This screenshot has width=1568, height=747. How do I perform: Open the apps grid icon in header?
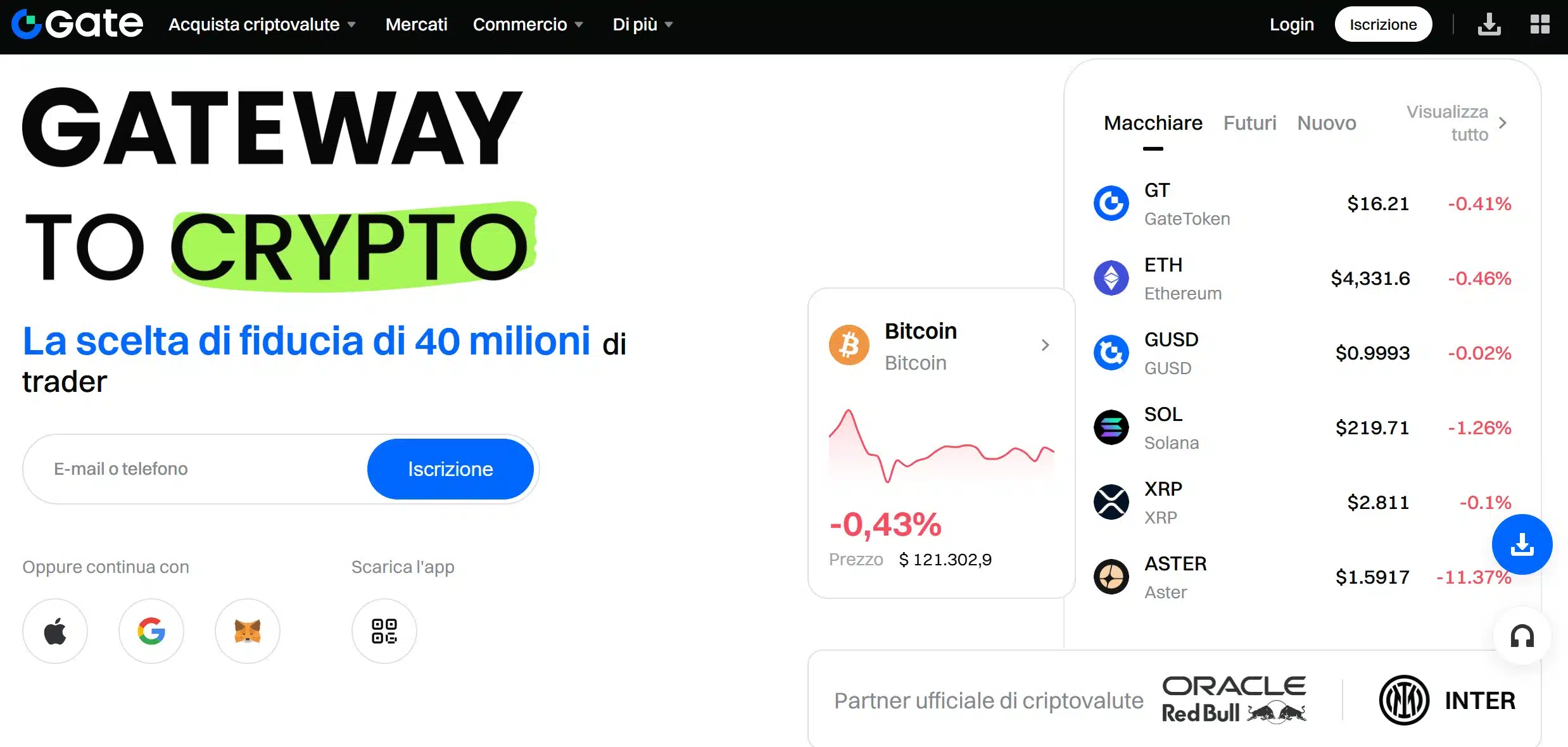coord(1540,25)
